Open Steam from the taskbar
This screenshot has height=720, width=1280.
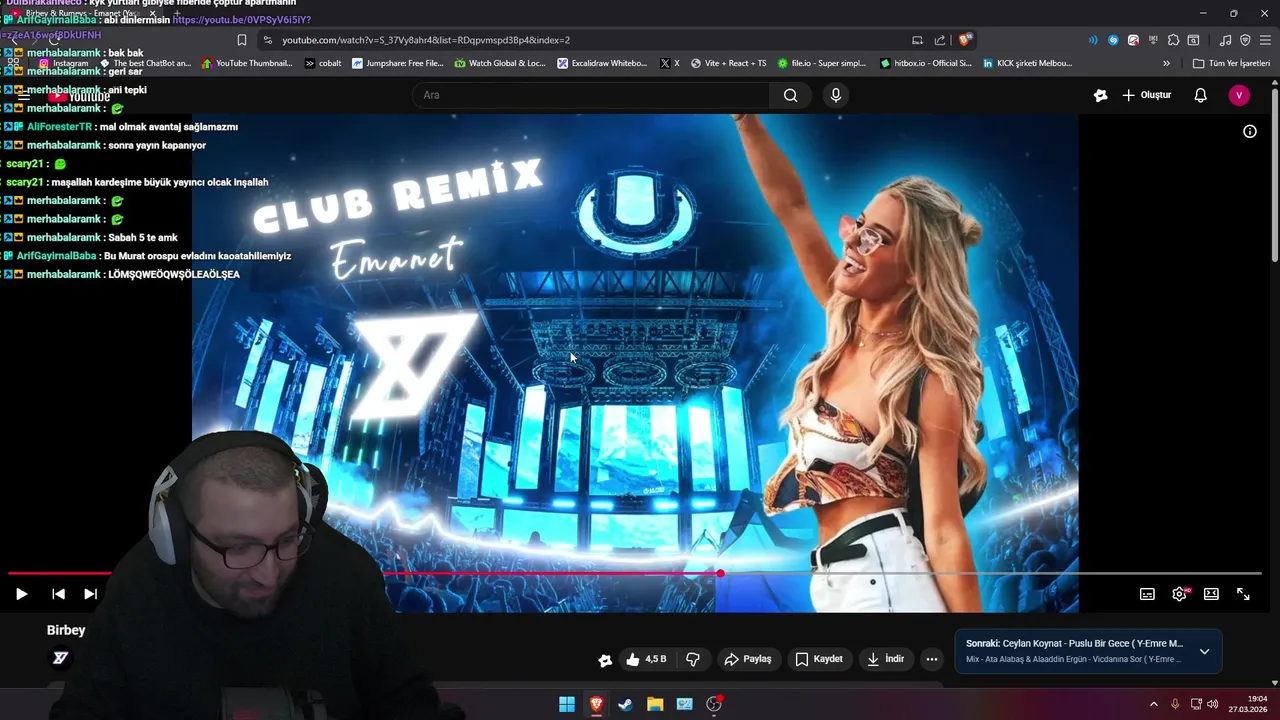pyautogui.click(x=625, y=704)
